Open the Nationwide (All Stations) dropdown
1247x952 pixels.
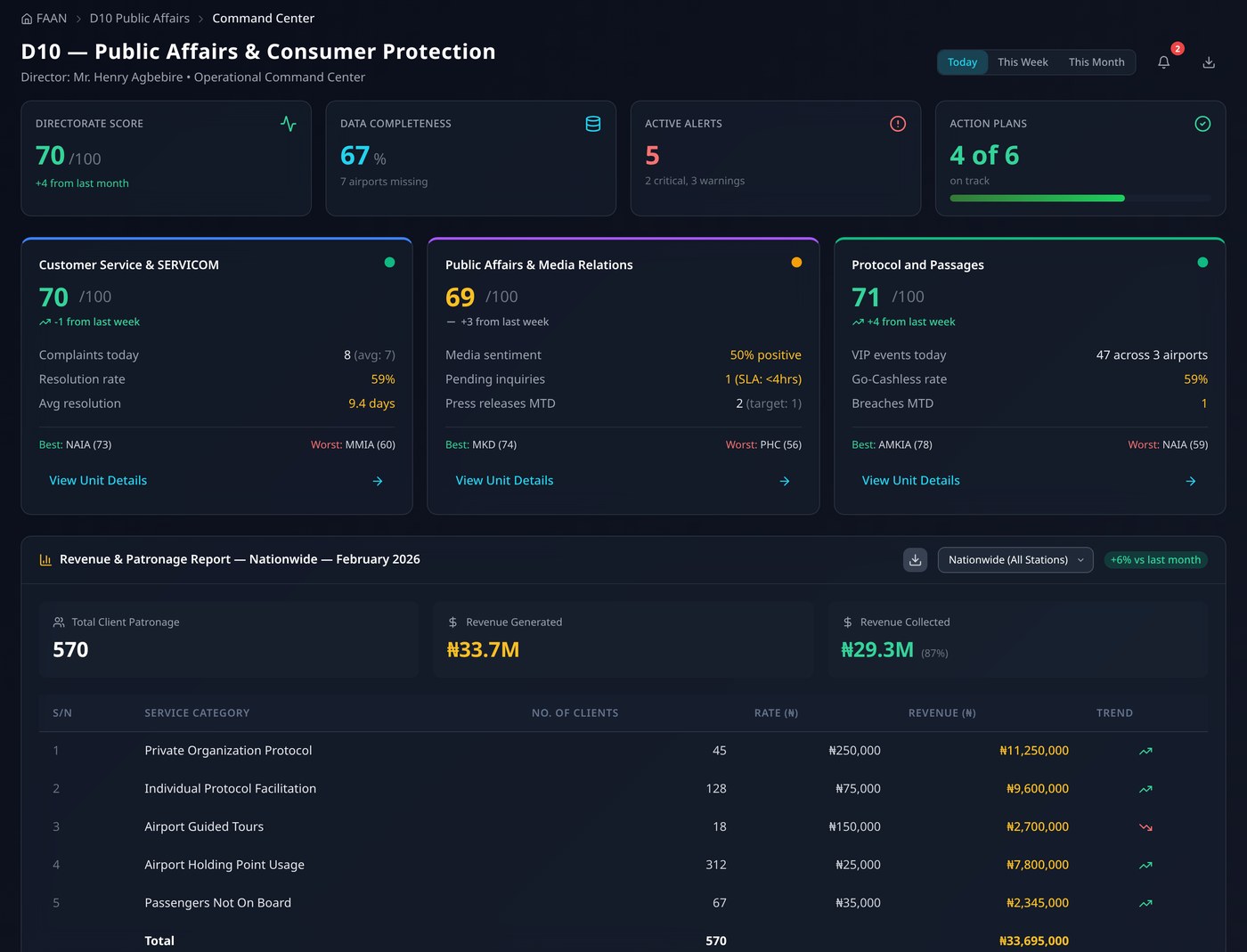(x=1015, y=559)
